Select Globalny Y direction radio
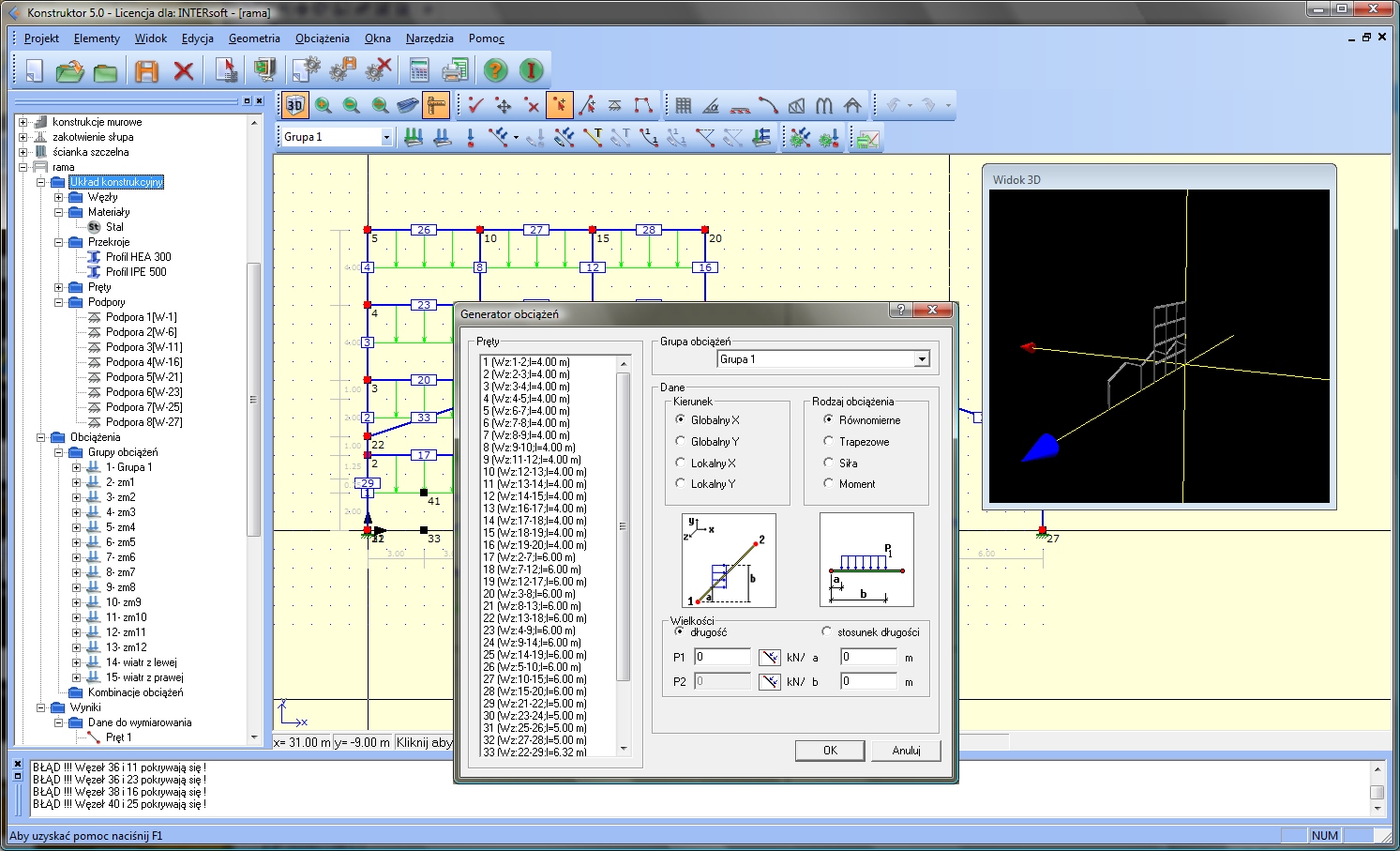This screenshot has height=851, width=1400. (680, 441)
